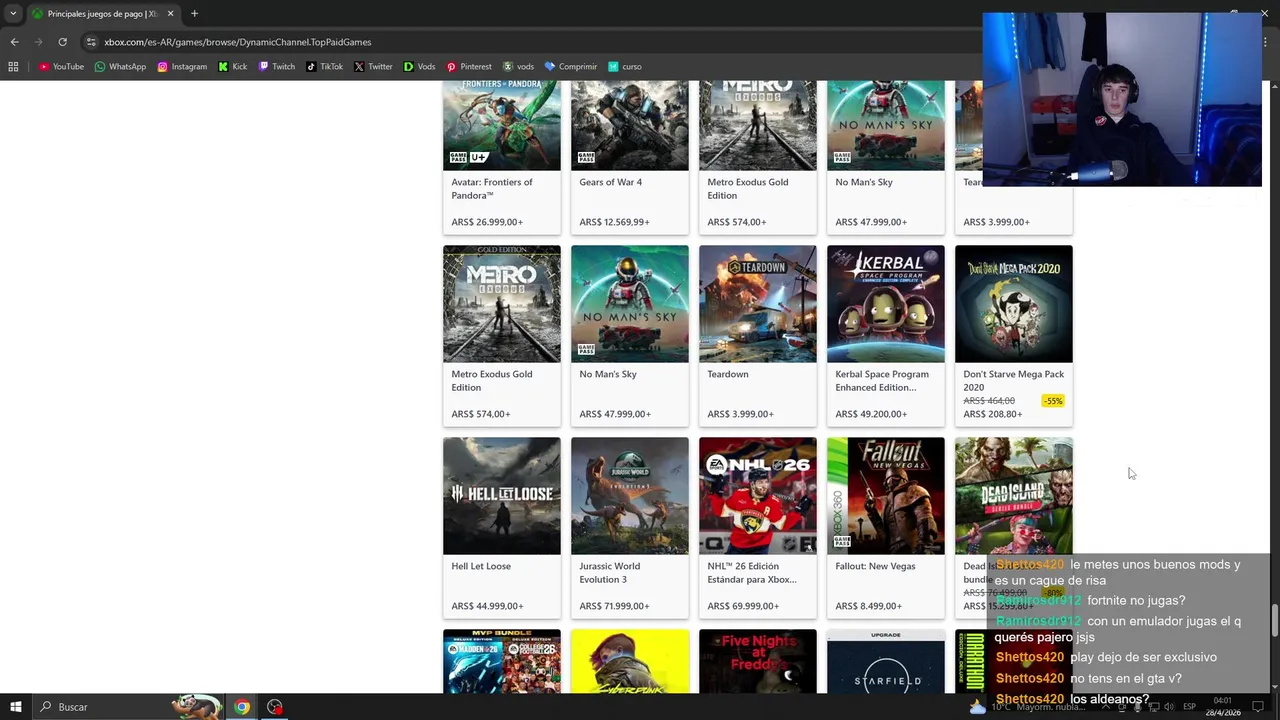Open the Dead Island bundle cover image

(x=1014, y=496)
